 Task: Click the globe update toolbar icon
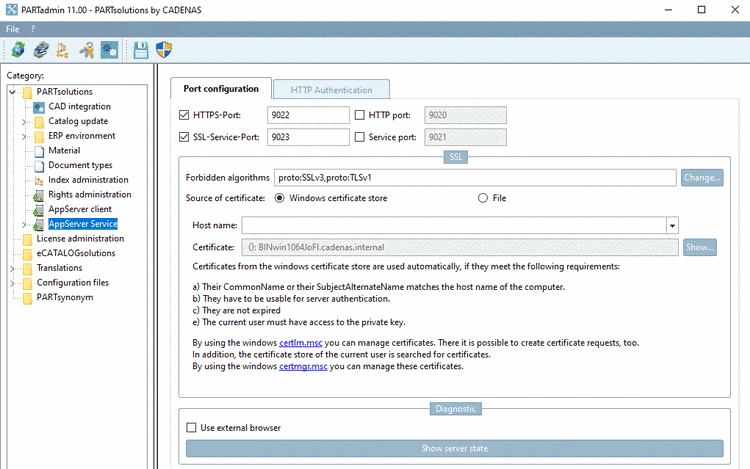(x=18, y=50)
